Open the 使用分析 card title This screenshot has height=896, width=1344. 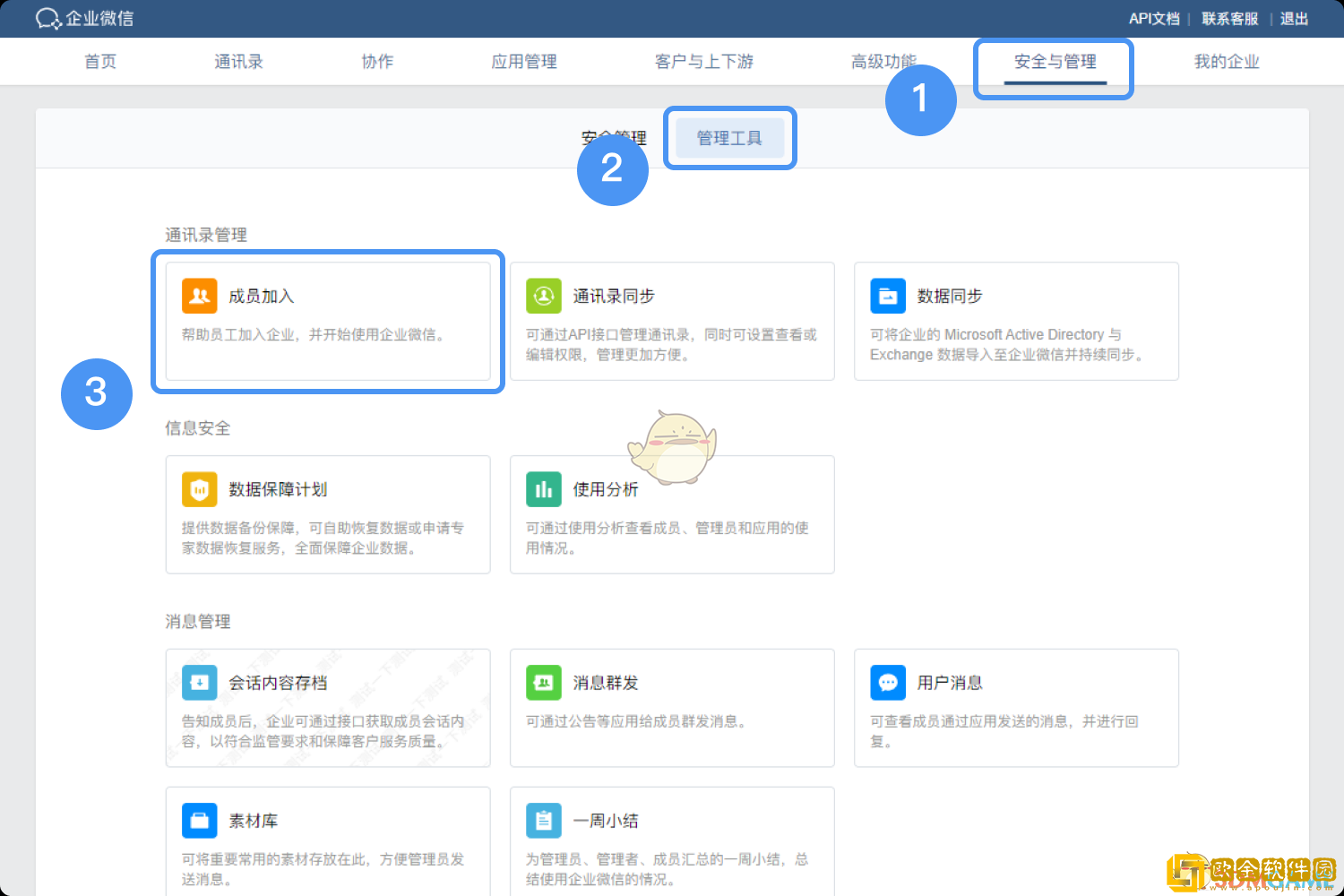(606, 490)
